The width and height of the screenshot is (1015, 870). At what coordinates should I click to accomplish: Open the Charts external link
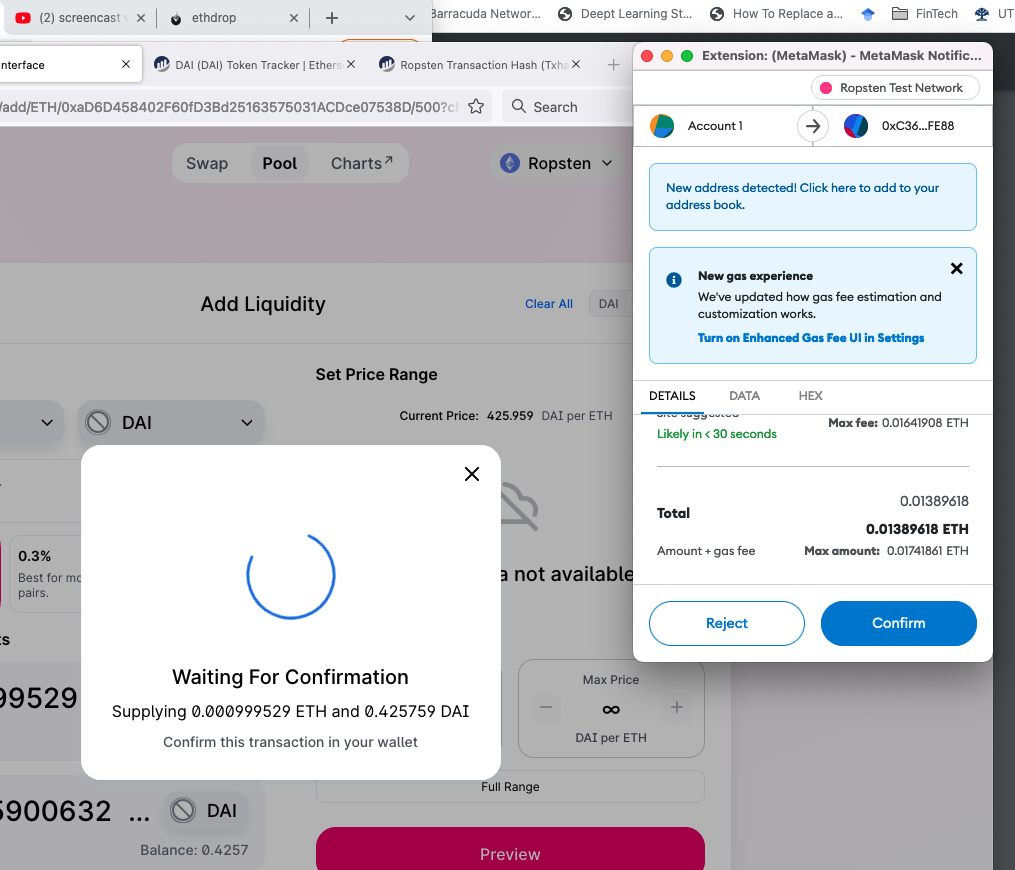[x=361, y=163]
